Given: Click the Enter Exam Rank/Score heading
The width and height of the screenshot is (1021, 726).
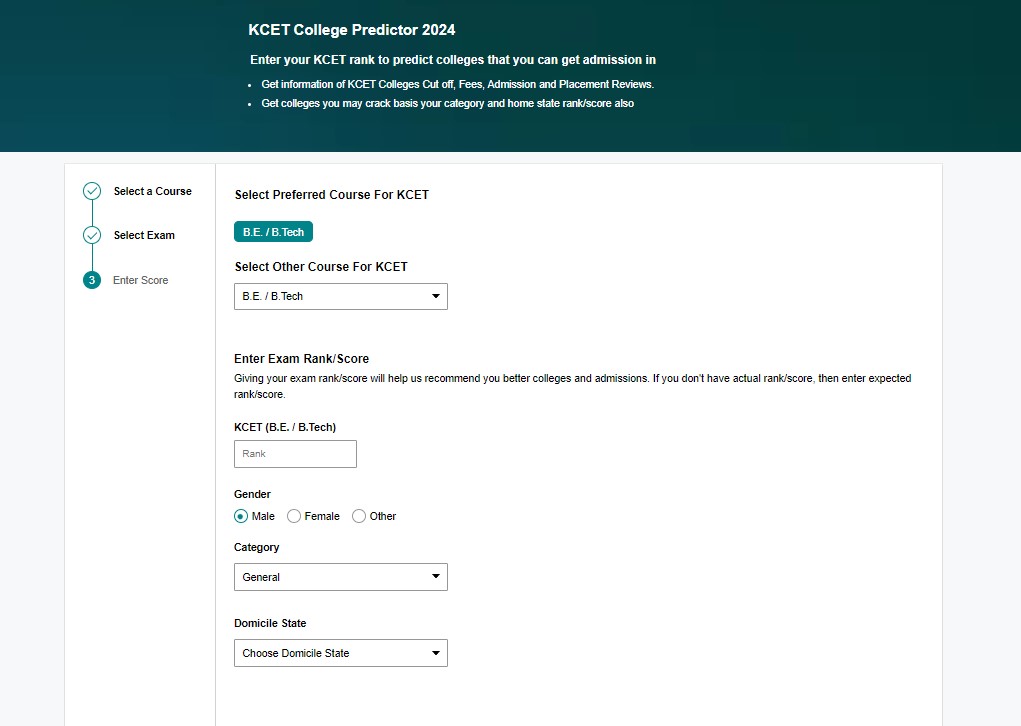Looking at the screenshot, I should pos(301,358).
